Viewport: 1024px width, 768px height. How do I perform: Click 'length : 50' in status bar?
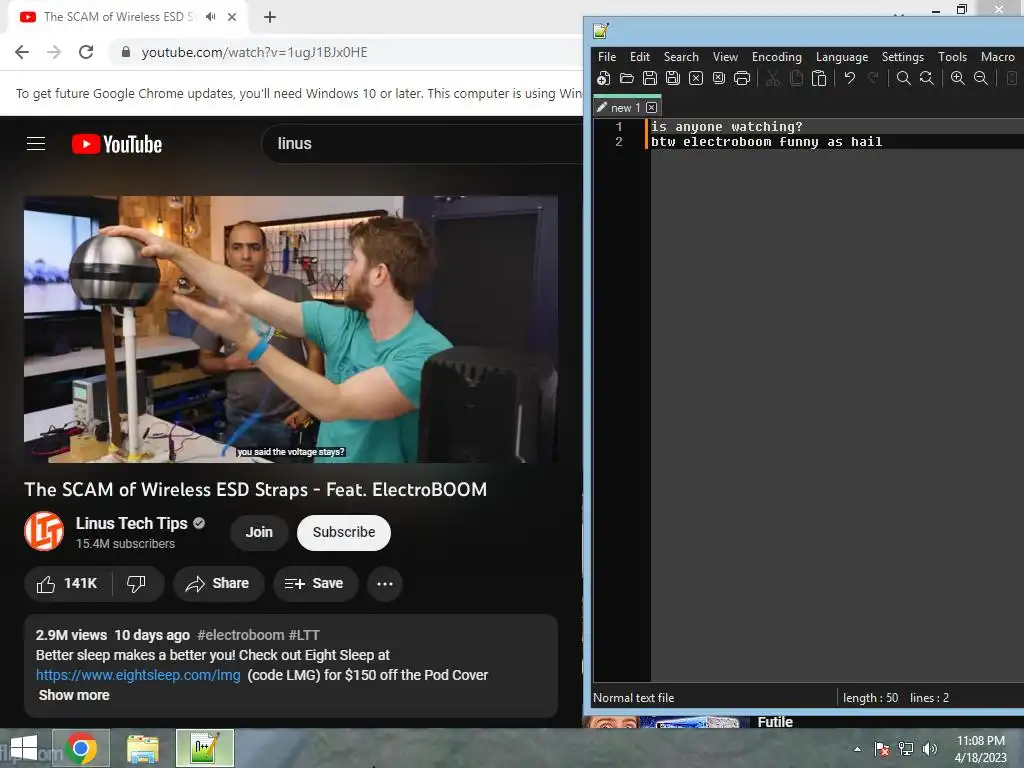coord(870,697)
